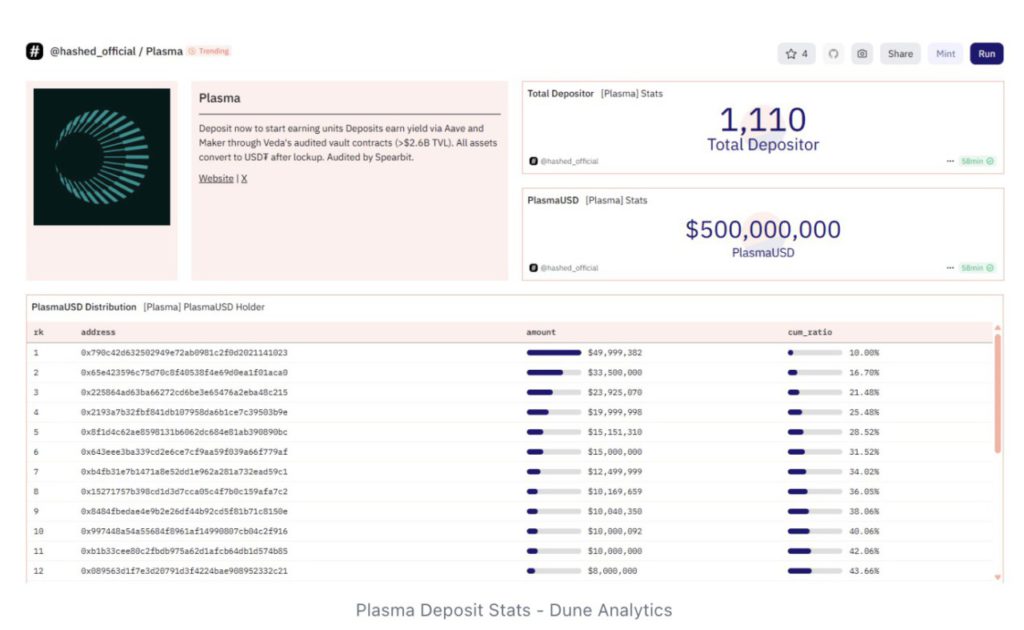Viewport: 1024px width, 630px height.
Task: Open the PlasmaUSD Distribution query title
Action: click(x=84, y=307)
